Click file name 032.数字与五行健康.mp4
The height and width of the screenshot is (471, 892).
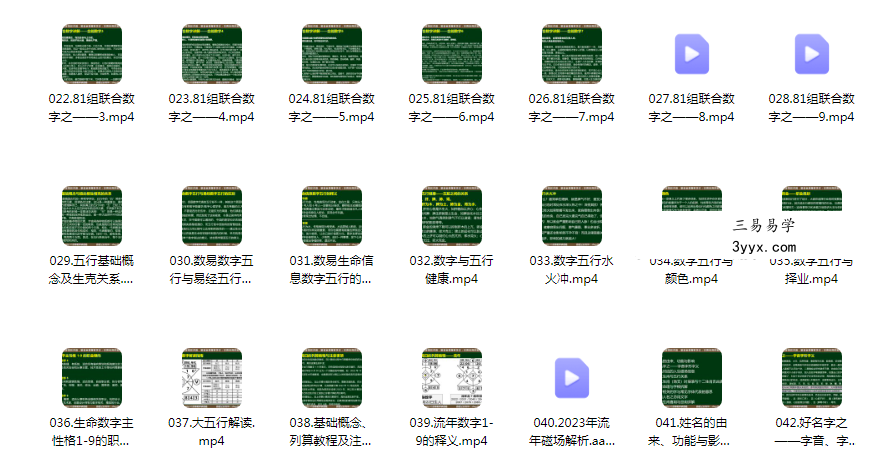pos(452,270)
